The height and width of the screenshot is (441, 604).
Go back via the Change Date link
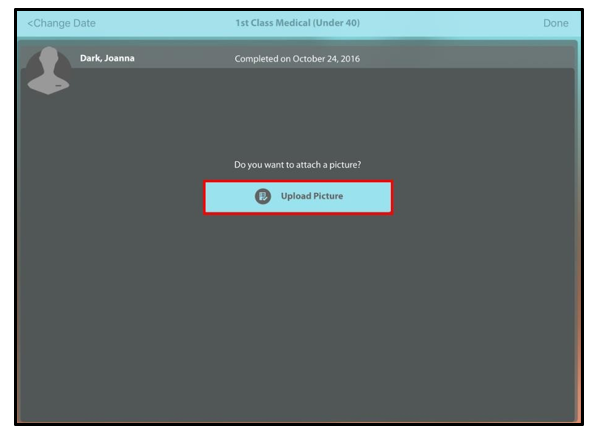pyautogui.click(x=62, y=23)
